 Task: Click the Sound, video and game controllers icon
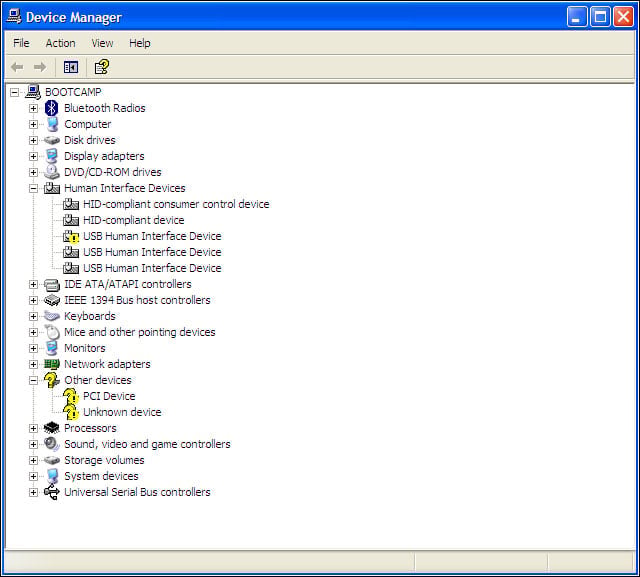[52, 444]
